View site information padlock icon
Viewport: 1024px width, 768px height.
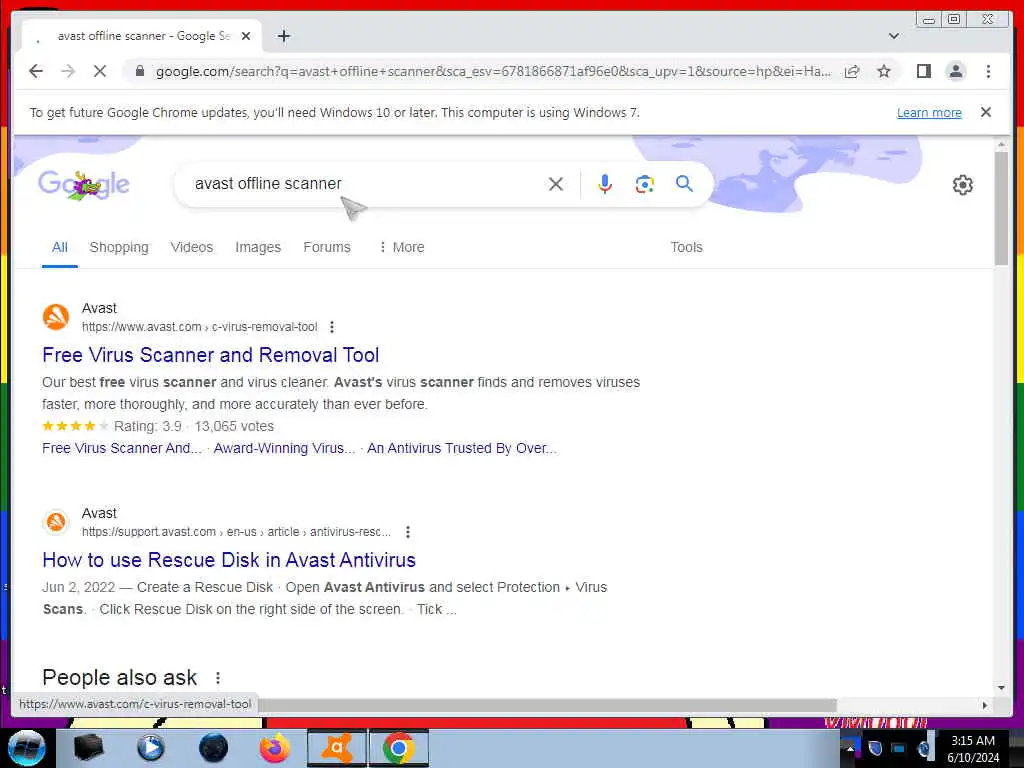(x=139, y=71)
